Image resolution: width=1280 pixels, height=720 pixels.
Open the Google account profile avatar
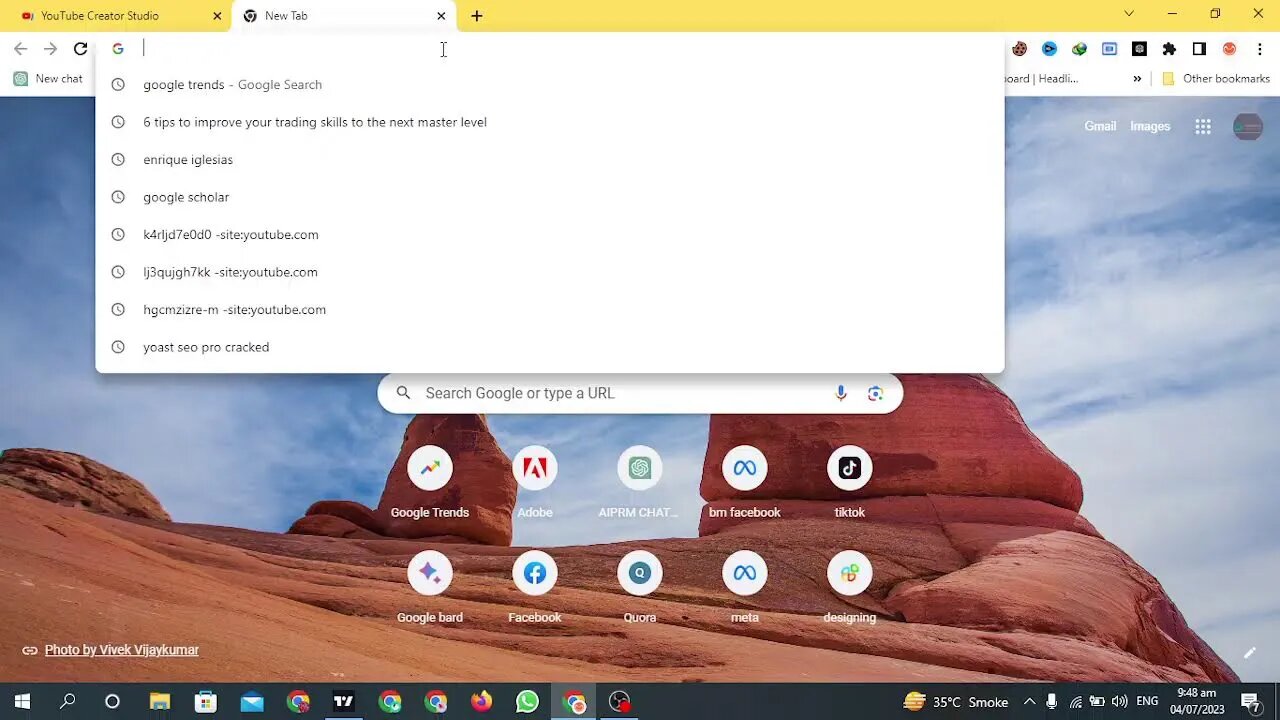tap(1248, 126)
